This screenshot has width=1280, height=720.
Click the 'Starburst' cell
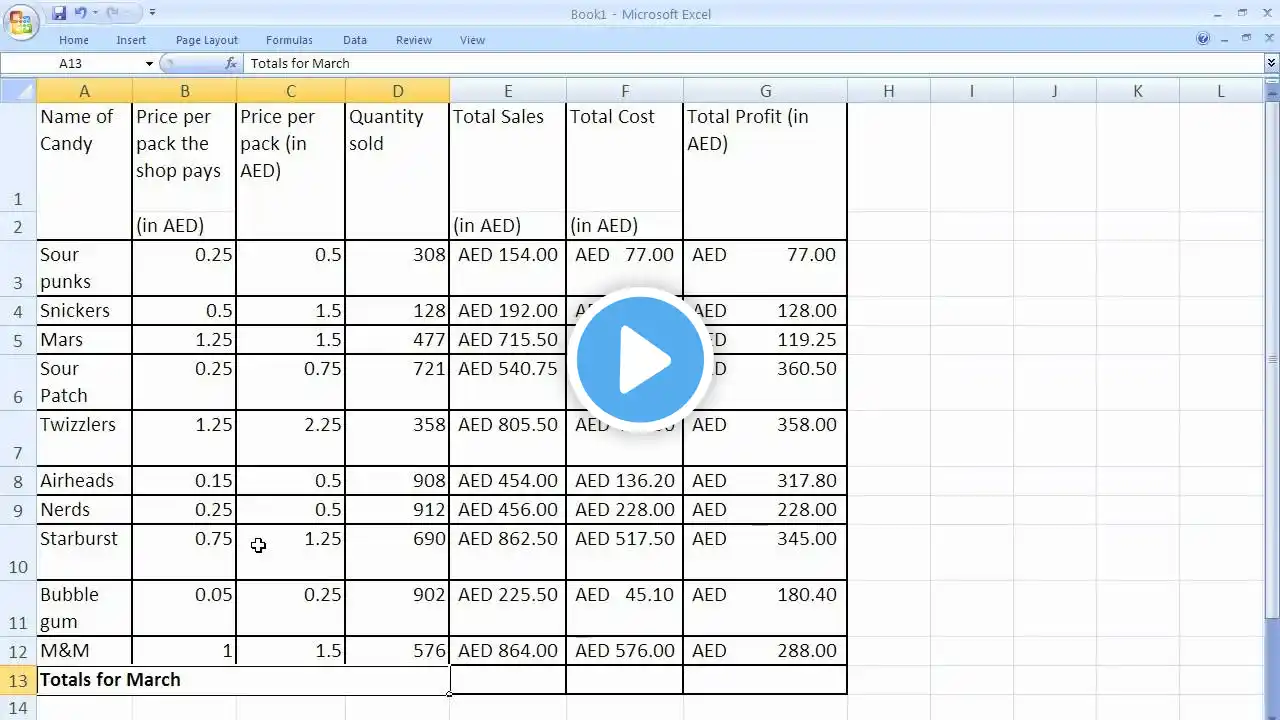(x=84, y=552)
